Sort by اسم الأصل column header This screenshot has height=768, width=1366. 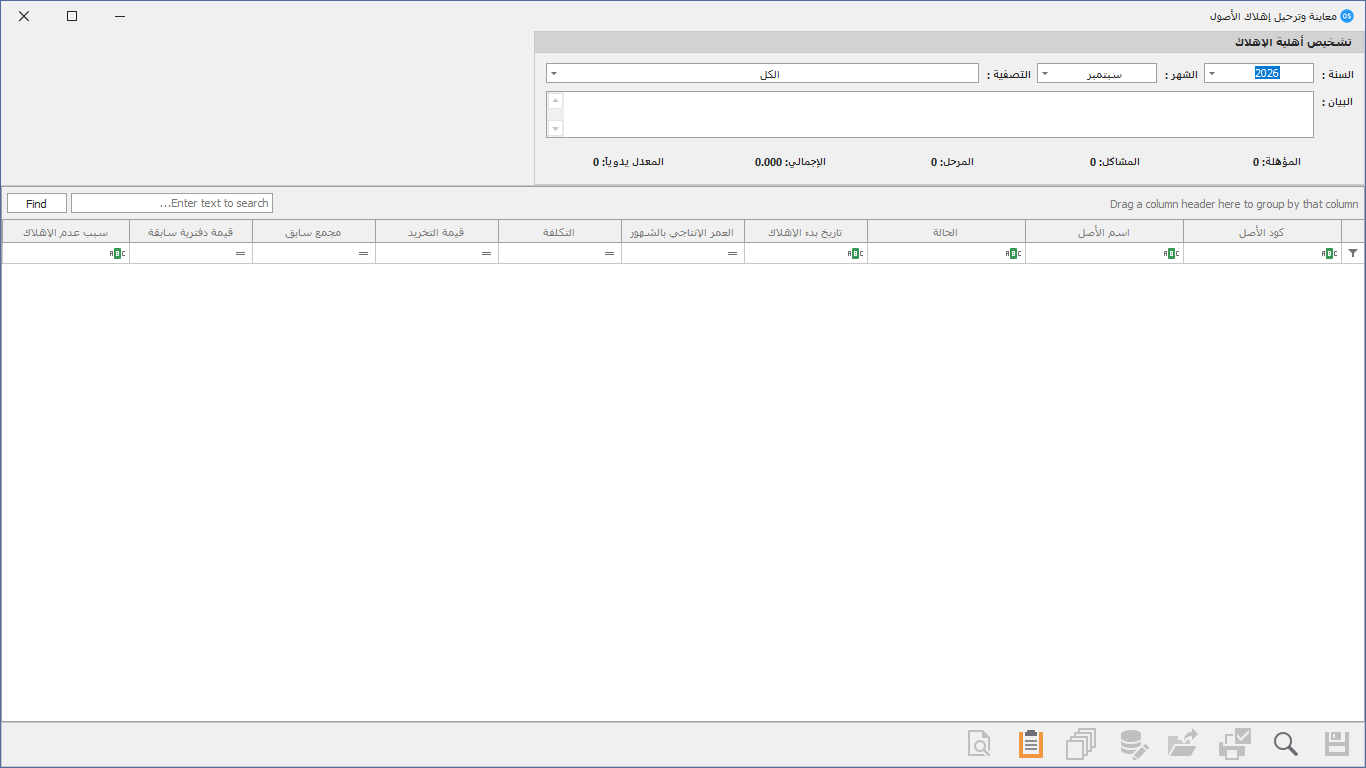click(x=1105, y=232)
